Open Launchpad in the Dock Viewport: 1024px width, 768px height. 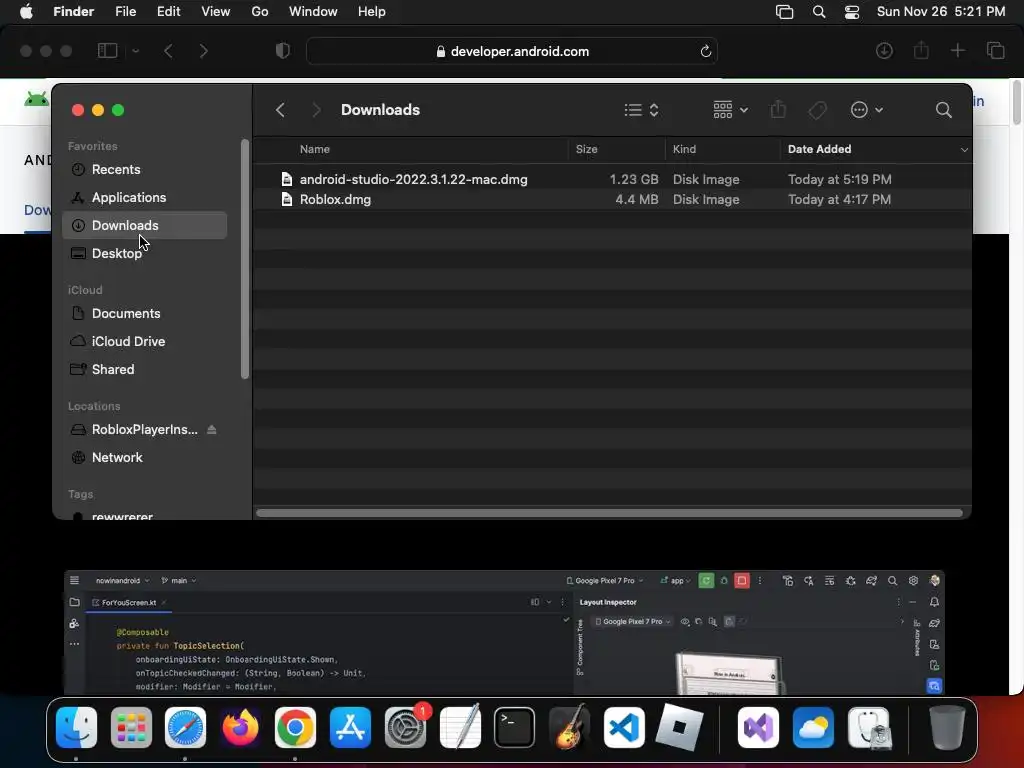tap(131, 727)
